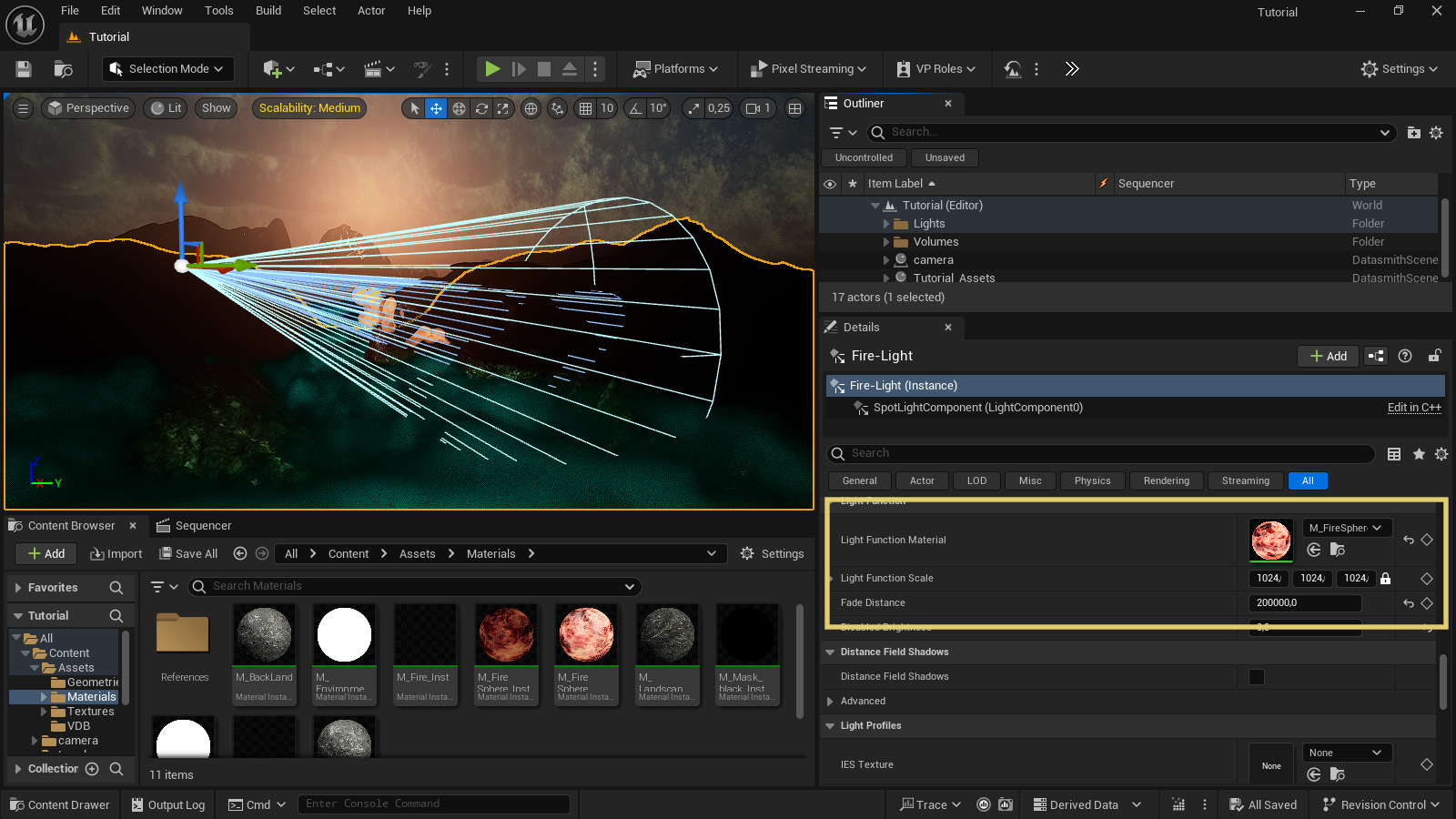Screen dimensions: 1456x819
Task: Click the favorites star in Details panel
Action: coord(1419,454)
